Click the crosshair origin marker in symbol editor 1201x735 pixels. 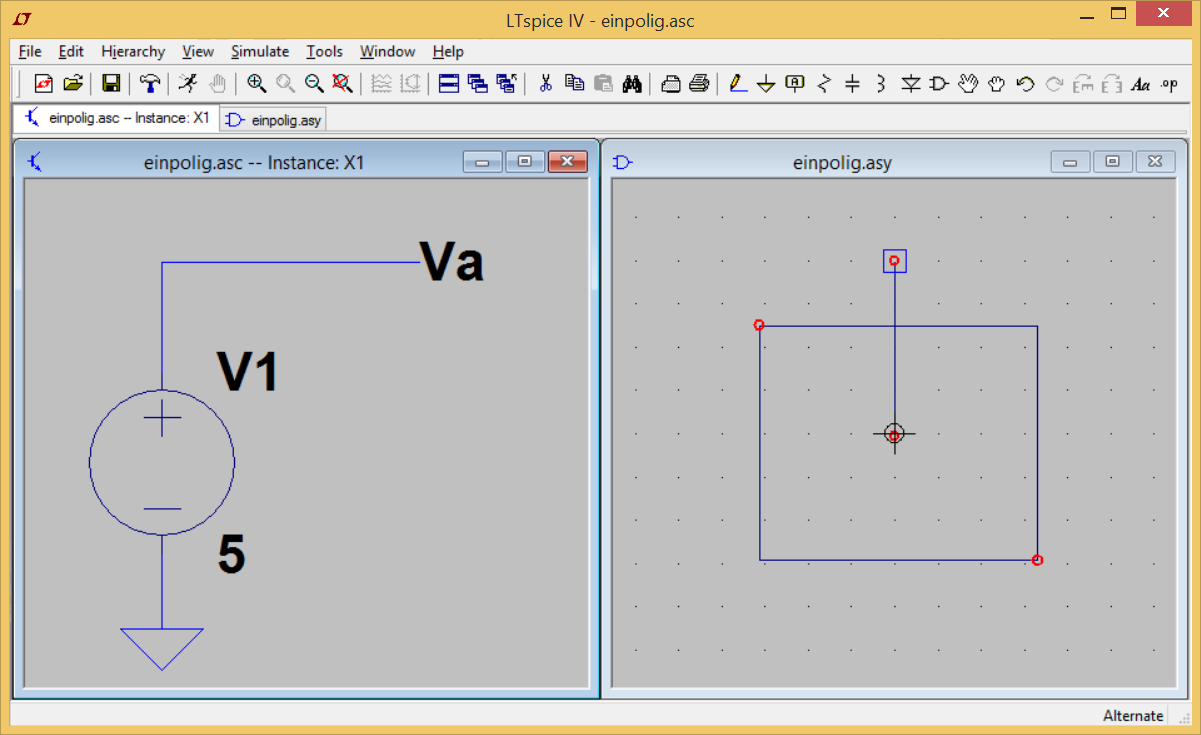895,433
